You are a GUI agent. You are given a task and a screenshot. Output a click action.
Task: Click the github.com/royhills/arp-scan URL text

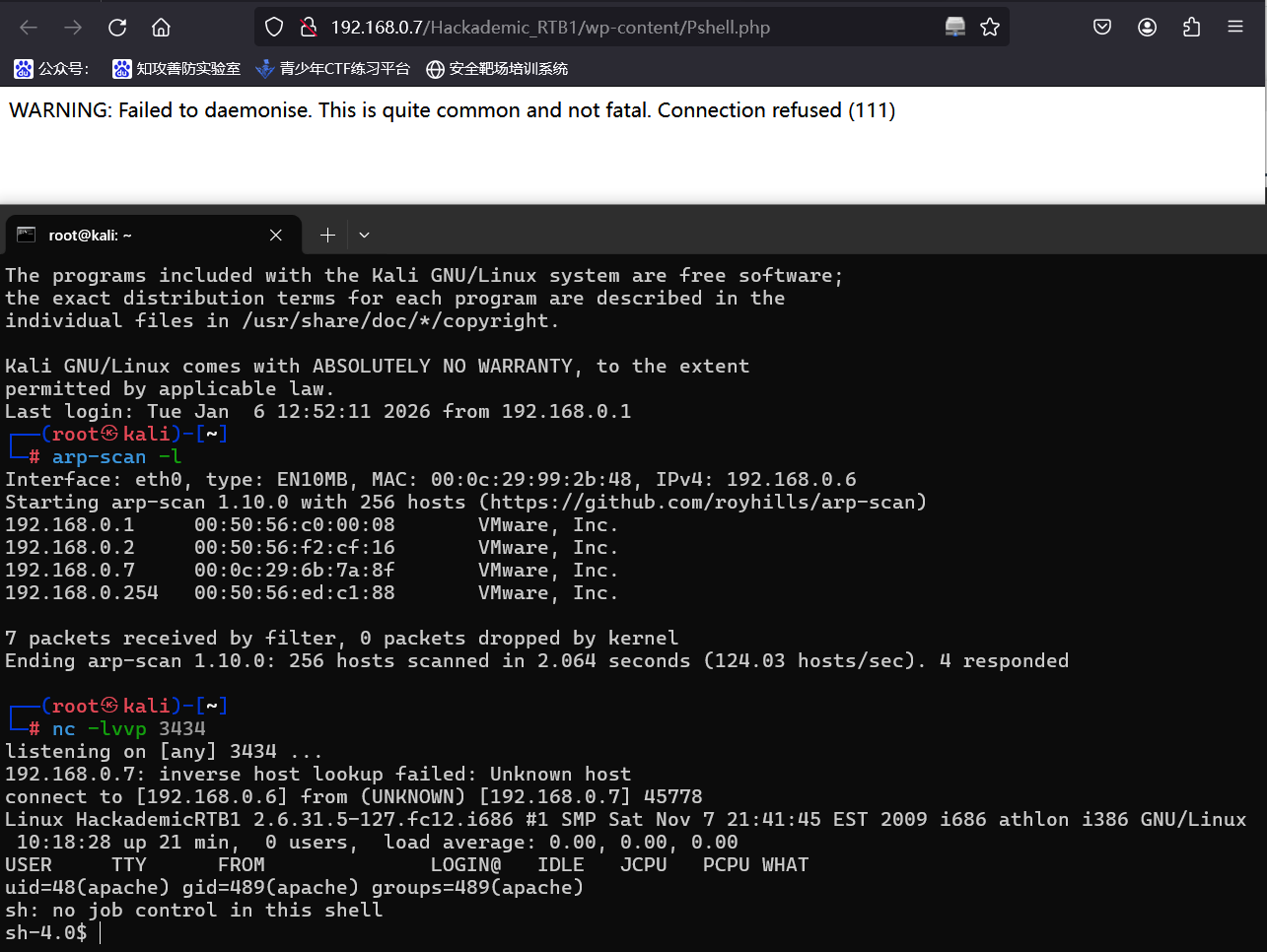pyautogui.click(x=705, y=502)
